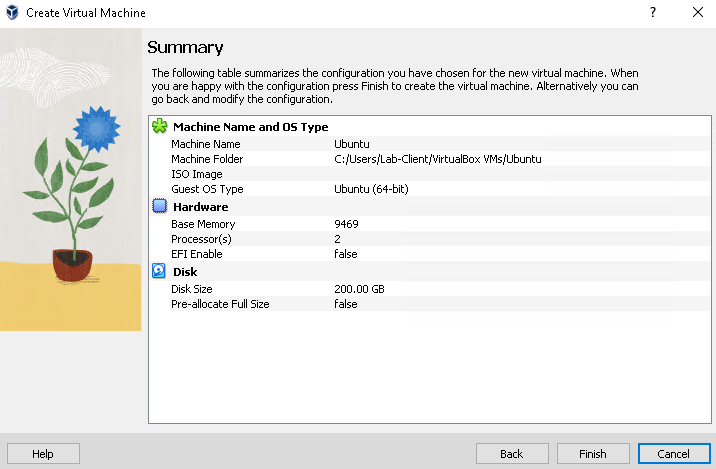Screen dimensions: 716x469
Task: Click the EFI Enable false value
Action: click(x=346, y=254)
